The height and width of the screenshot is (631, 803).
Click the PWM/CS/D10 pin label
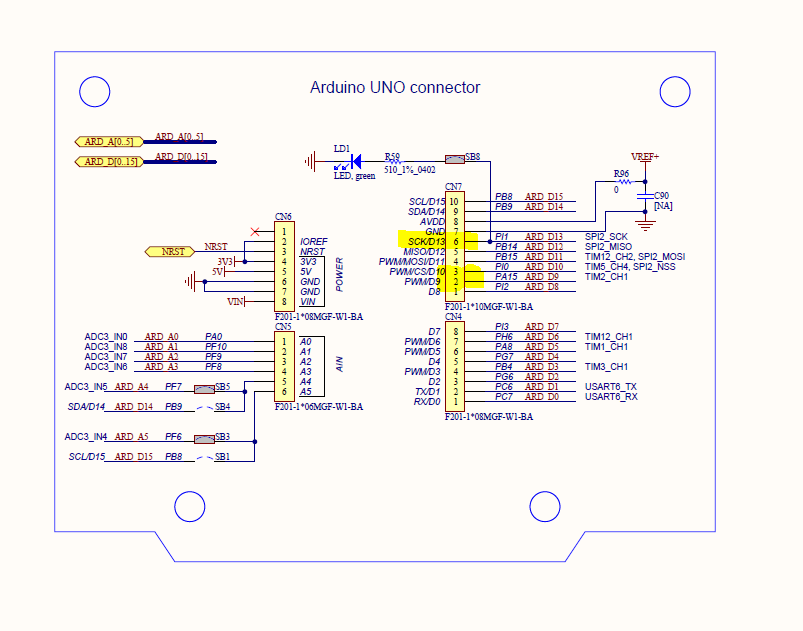tap(417, 271)
